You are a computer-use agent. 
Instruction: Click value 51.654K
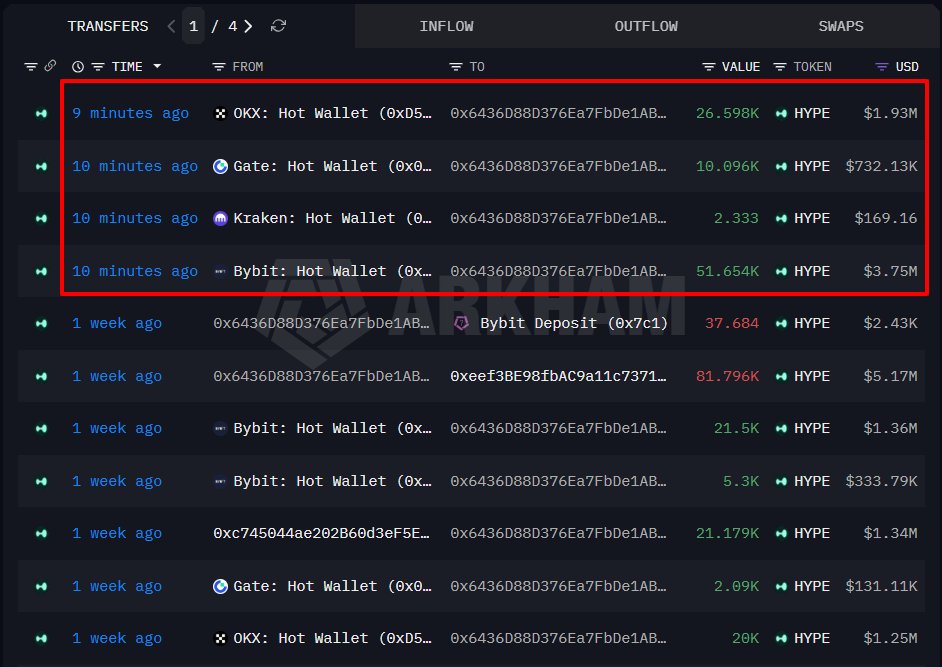(x=727, y=271)
